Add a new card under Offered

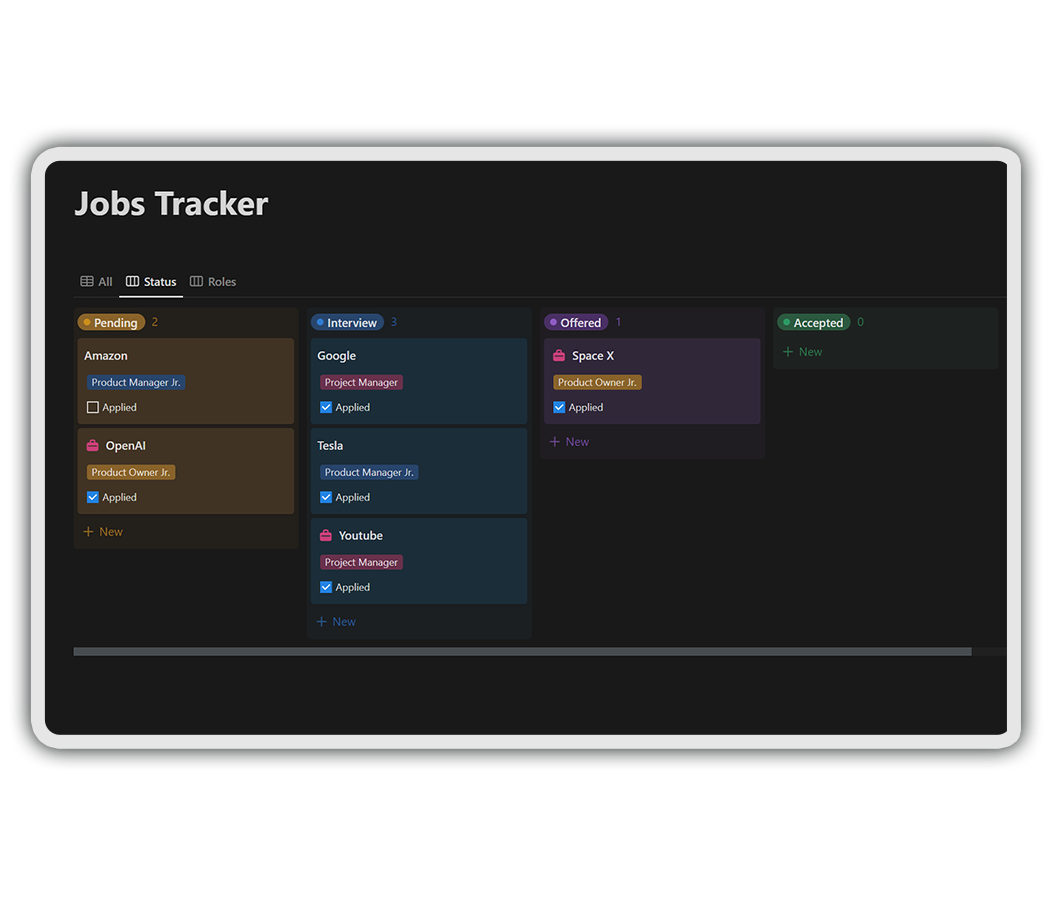pos(569,442)
